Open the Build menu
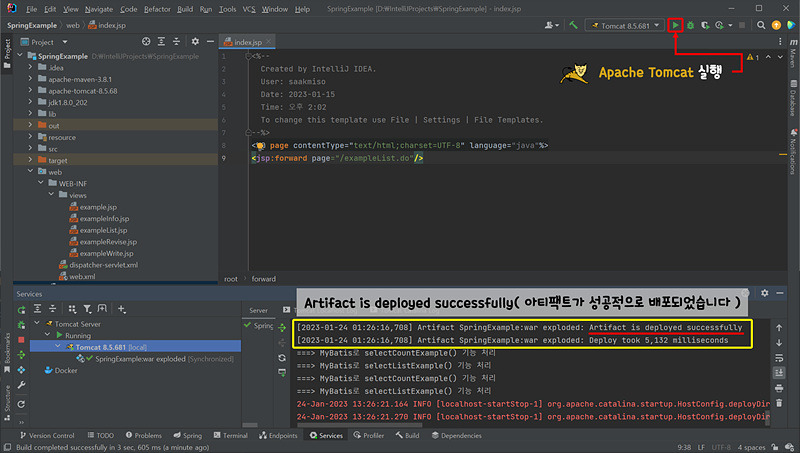800x453 pixels. click(185, 9)
